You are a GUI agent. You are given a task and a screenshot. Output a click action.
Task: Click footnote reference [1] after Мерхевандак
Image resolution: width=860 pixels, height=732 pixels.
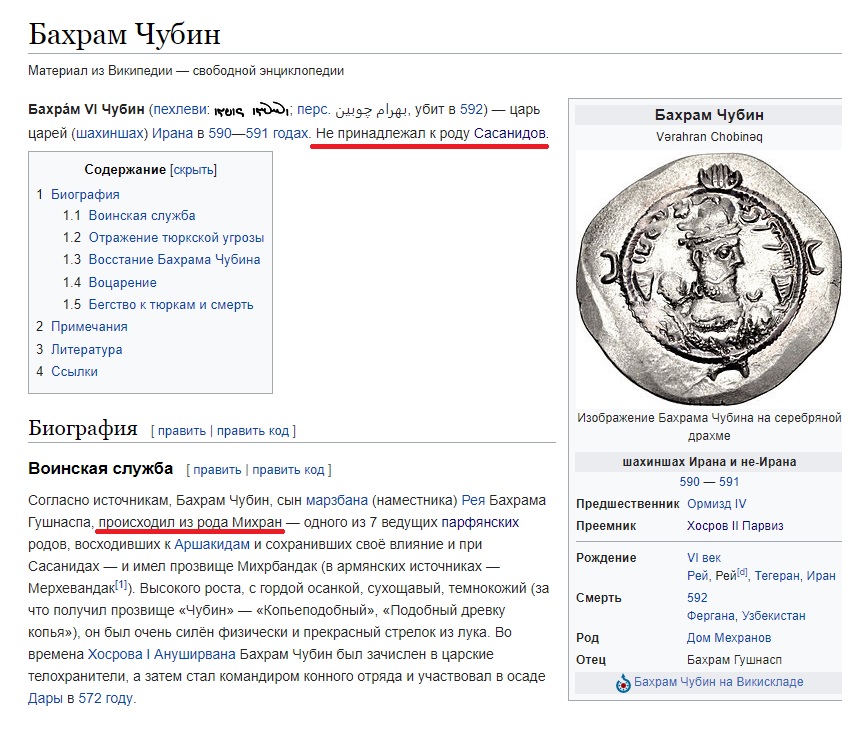[121, 585]
